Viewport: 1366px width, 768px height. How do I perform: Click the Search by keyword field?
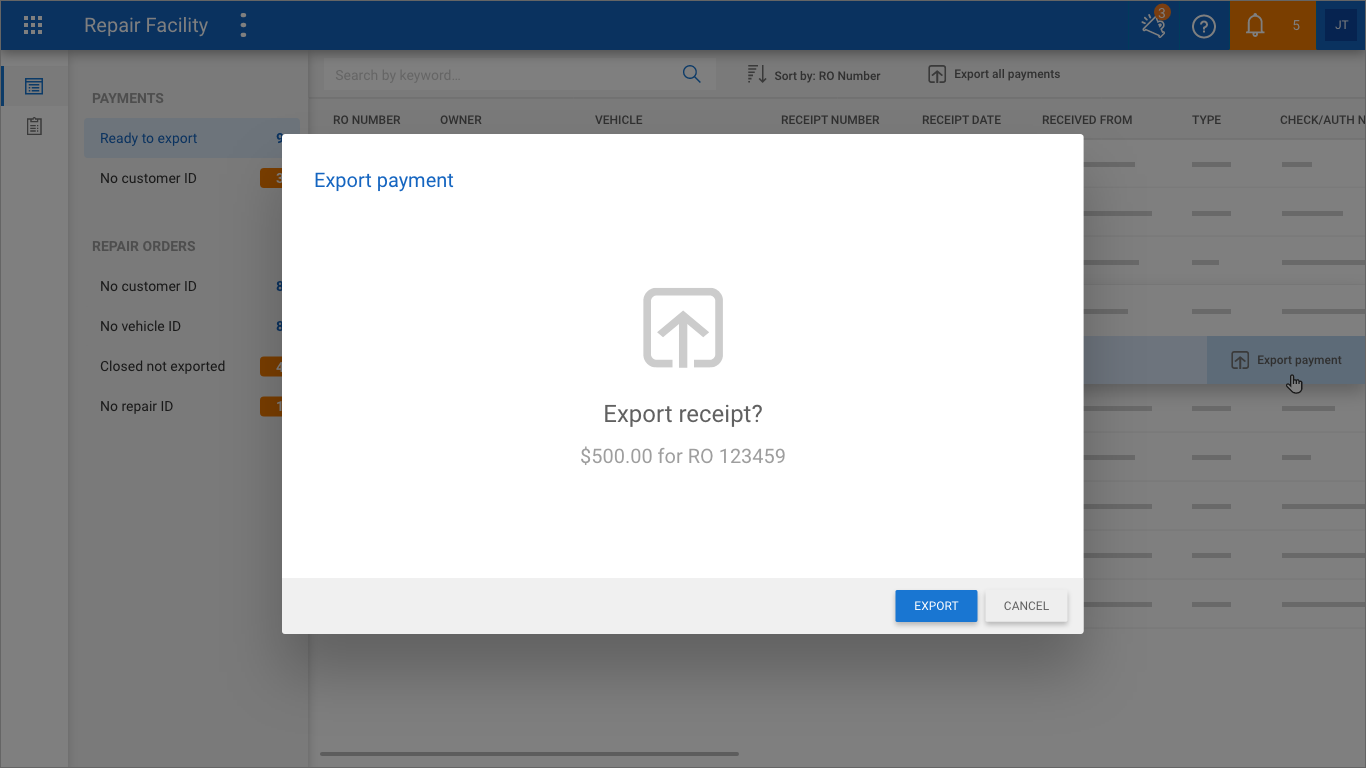click(x=500, y=75)
